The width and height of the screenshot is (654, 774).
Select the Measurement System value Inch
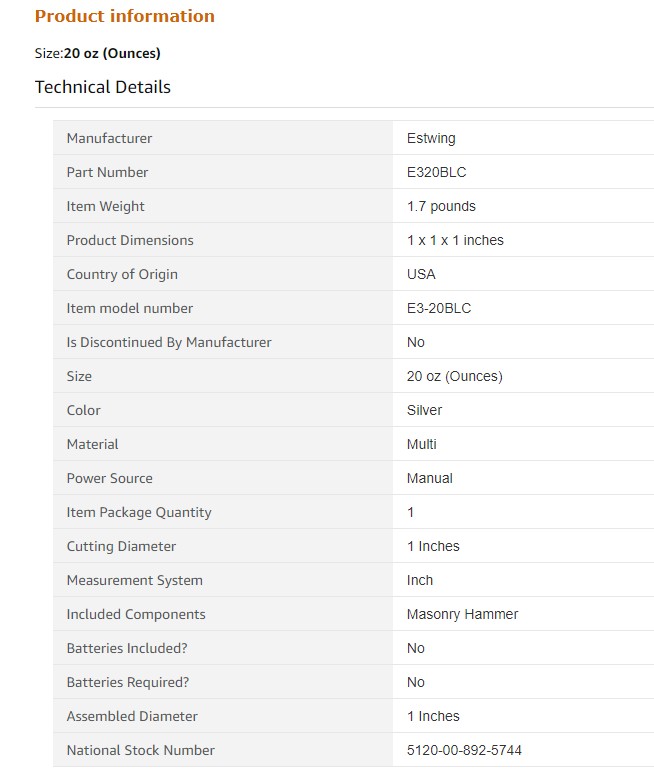(x=420, y=580)
